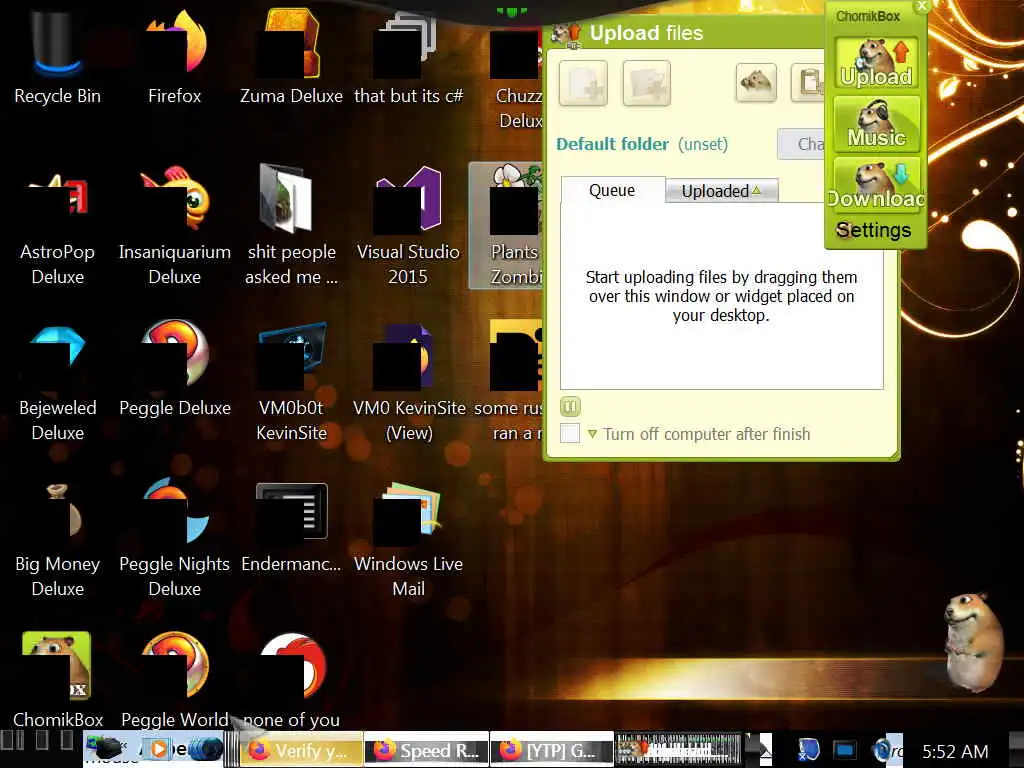
Task: Select the AstroPop Deluxe desktop icon
Action: pos(57,226)
